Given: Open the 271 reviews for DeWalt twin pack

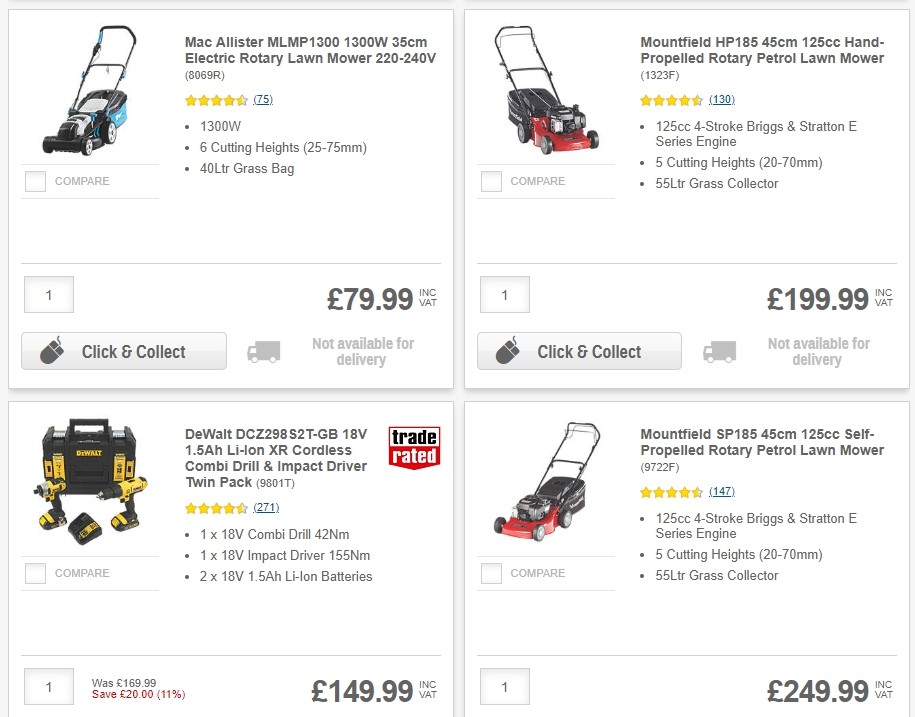Looking at the screenshot, I should coord(268,508).
